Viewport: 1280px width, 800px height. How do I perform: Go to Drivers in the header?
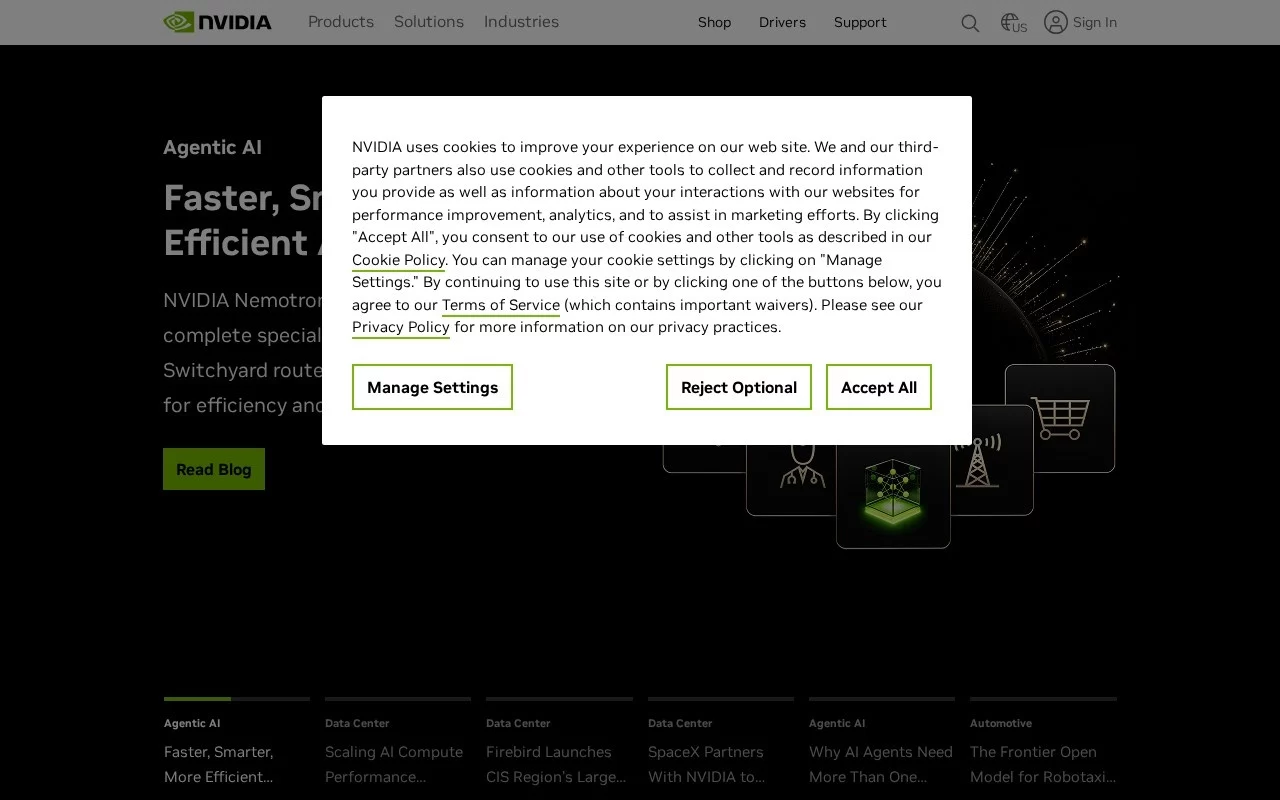coord(782,22)
